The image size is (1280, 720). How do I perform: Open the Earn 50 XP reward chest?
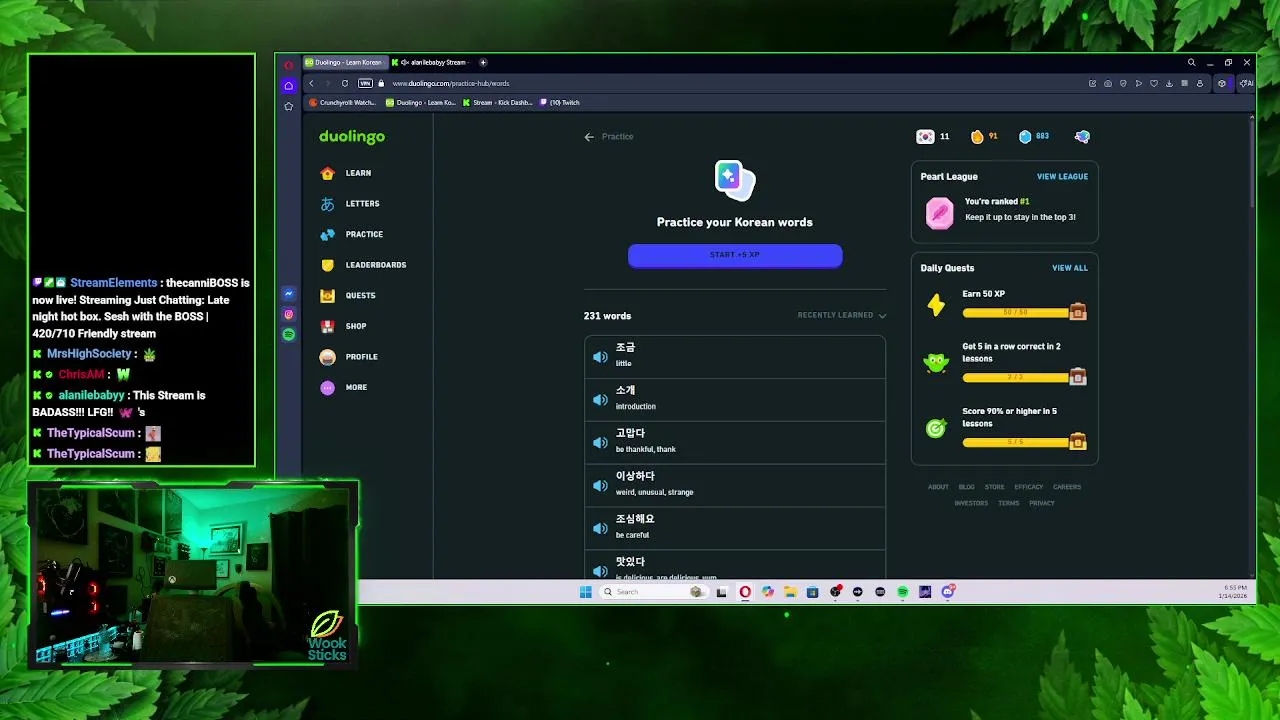1078,311
